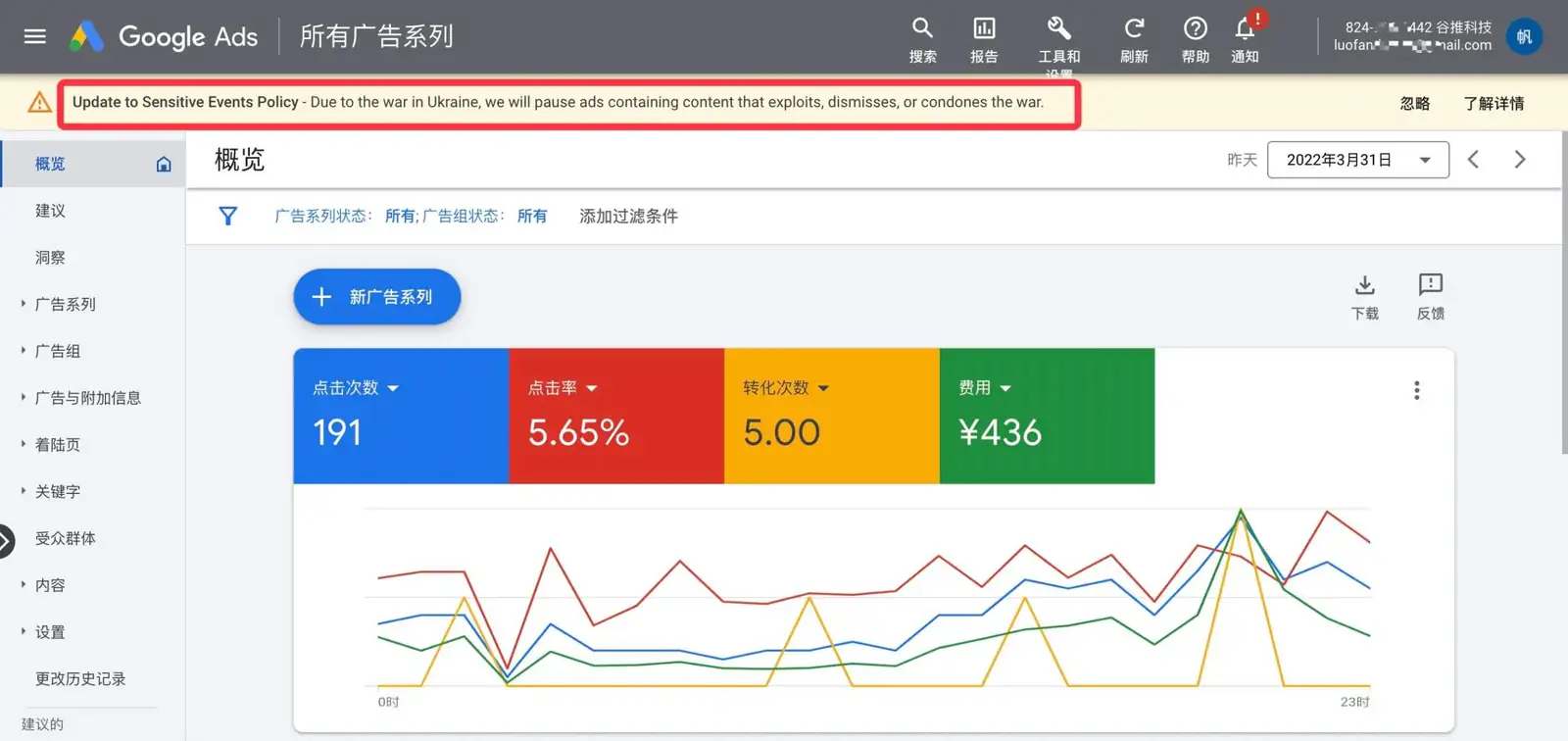Image resolution: width=1568 pixels, height=741 pixels.
Task: Click the blue 点击次数 191 card
Action: pyautogui.click(x=401, y=416)
